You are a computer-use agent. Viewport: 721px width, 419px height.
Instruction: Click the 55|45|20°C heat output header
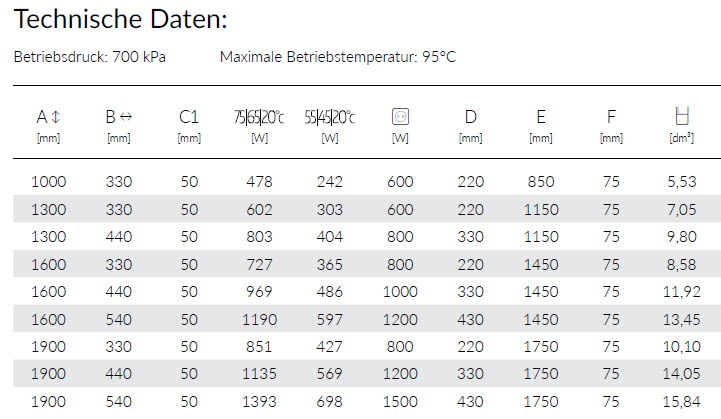(330, 117)
